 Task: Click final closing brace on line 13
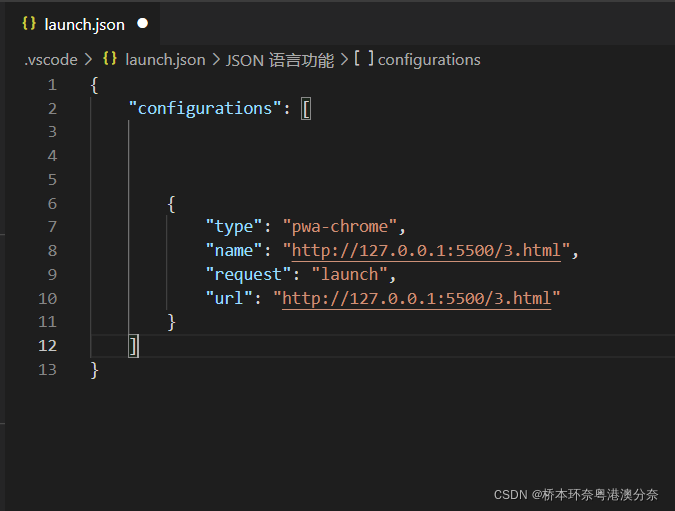tap(94, 370)
